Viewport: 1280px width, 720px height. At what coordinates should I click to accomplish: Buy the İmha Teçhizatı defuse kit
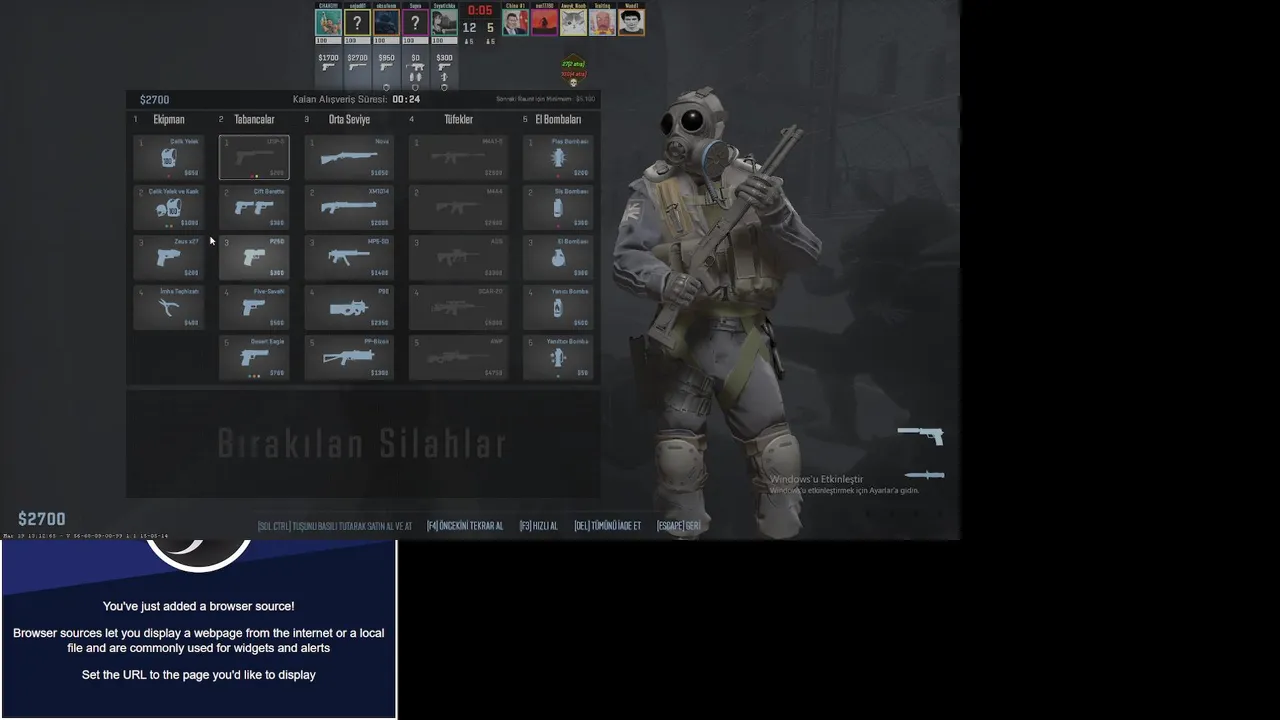point(169,308)
